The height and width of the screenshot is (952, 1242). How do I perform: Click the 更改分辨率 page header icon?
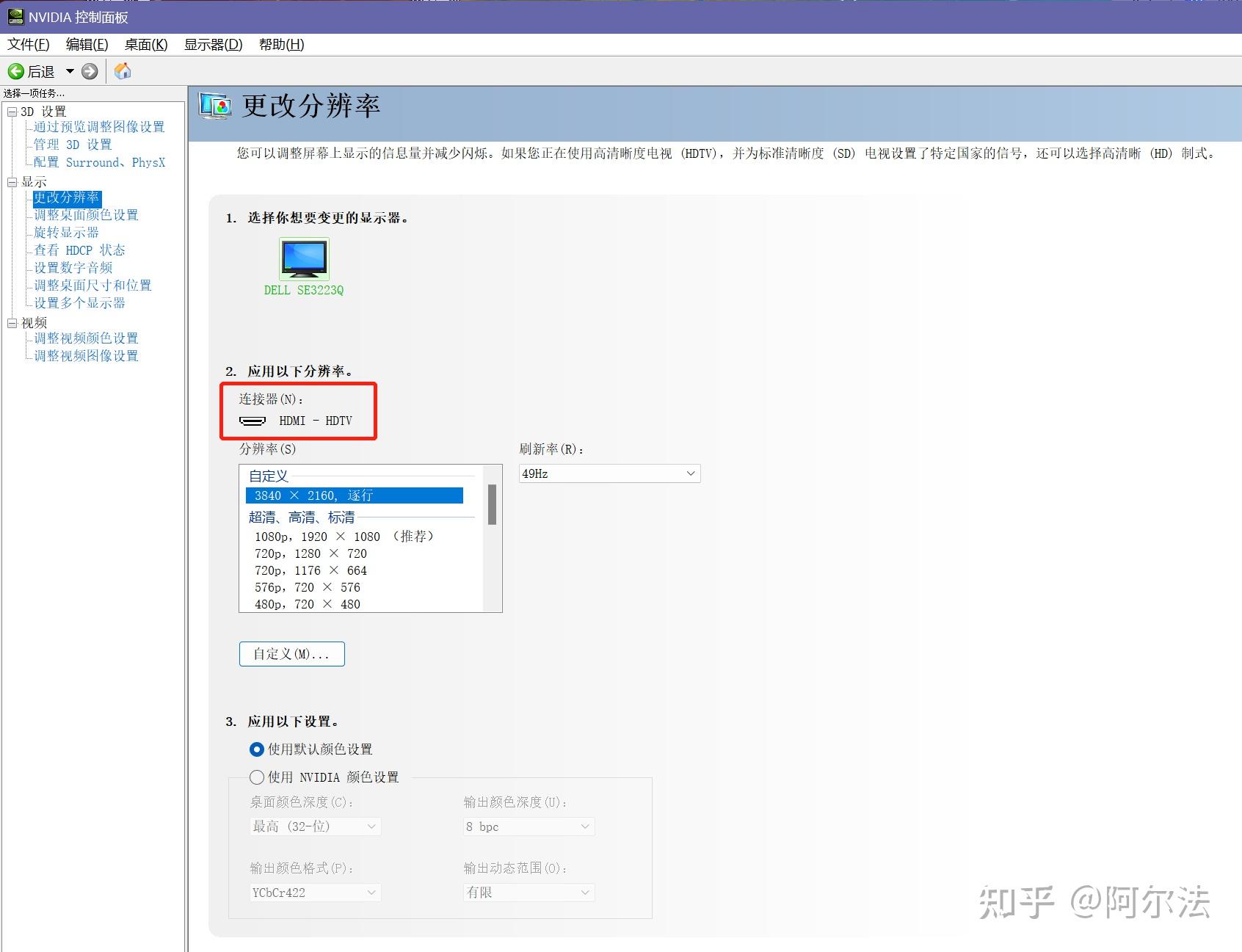[x=215, y=106]
